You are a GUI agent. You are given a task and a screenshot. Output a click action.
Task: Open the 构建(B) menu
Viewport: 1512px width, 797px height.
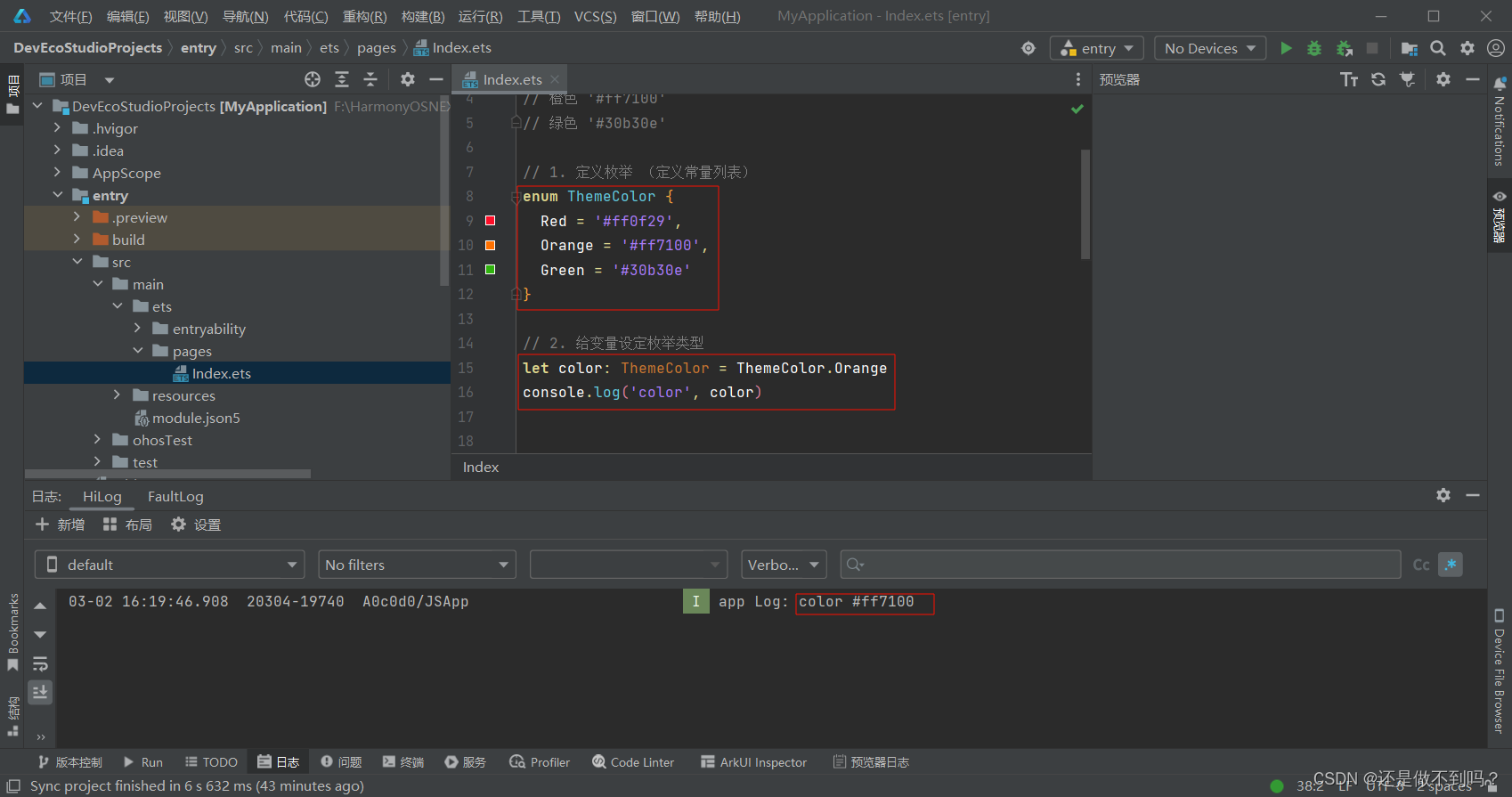pos(423,17)
